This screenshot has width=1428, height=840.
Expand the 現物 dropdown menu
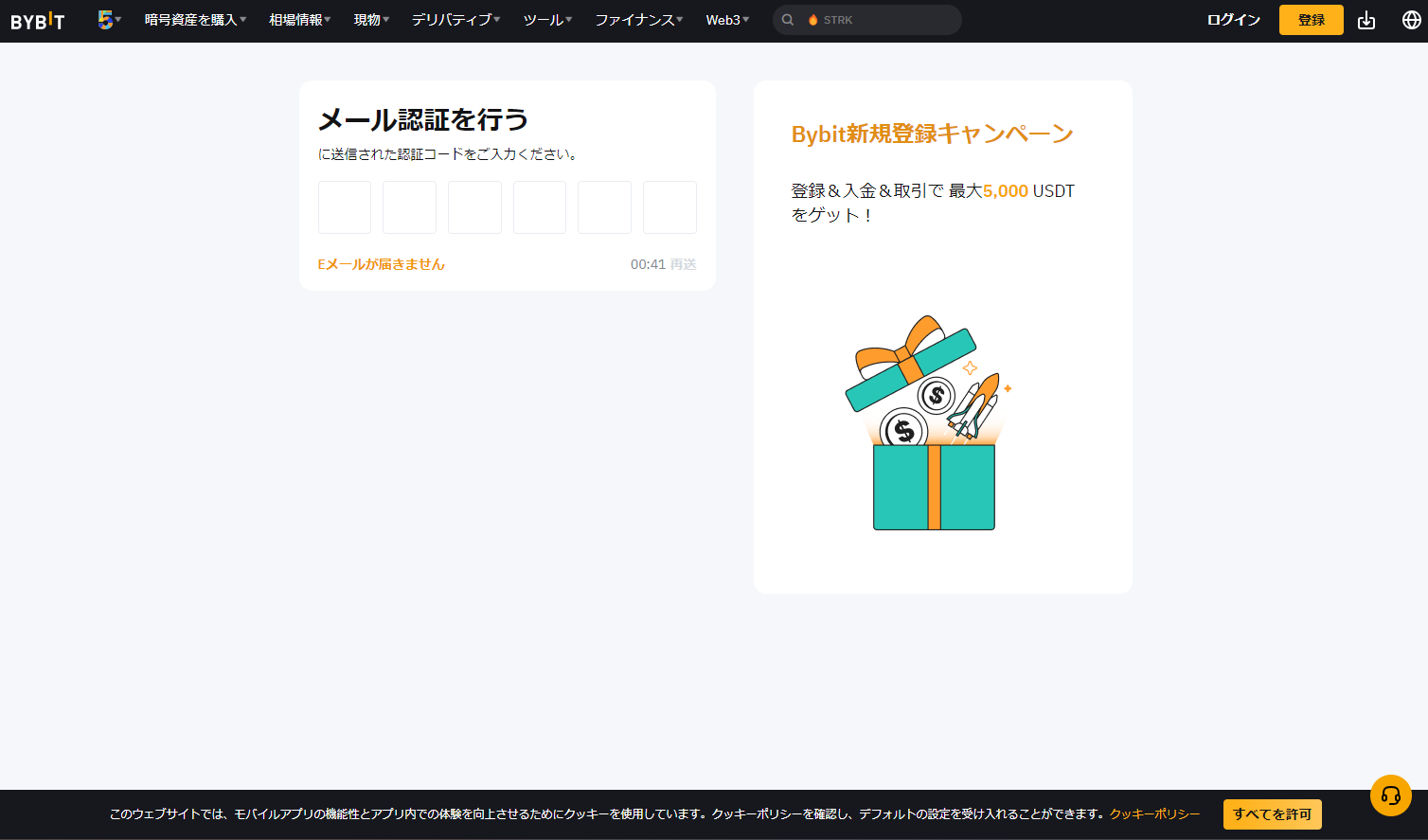pyautogui.click(x=371, y=20)
